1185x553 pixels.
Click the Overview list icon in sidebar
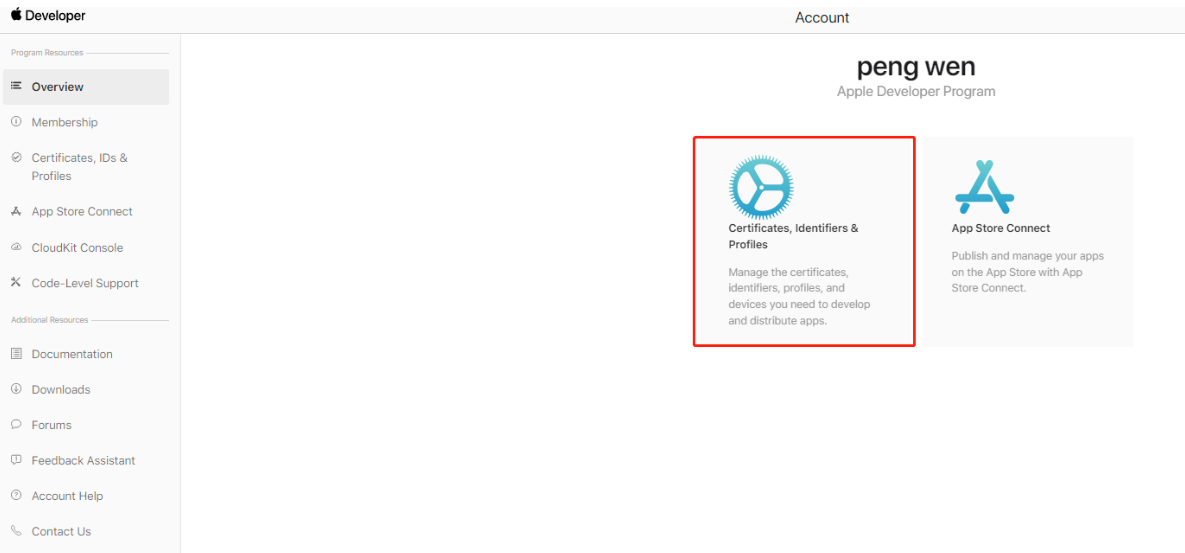(16, 86)
